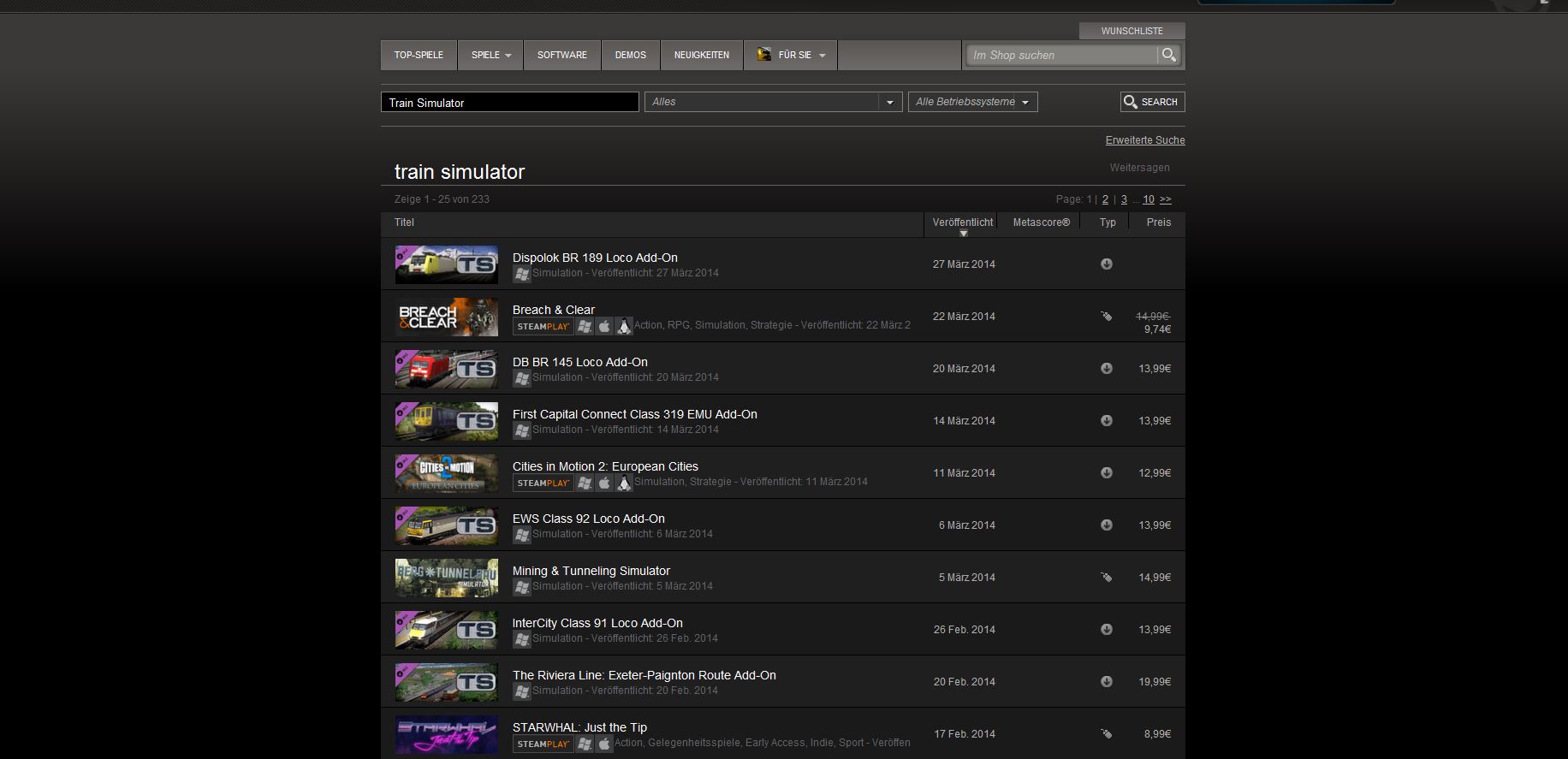Click the Linux icon under Cities in Motion 2
This screenshot has height=759, width=1568.
click(x=624, y=483)
